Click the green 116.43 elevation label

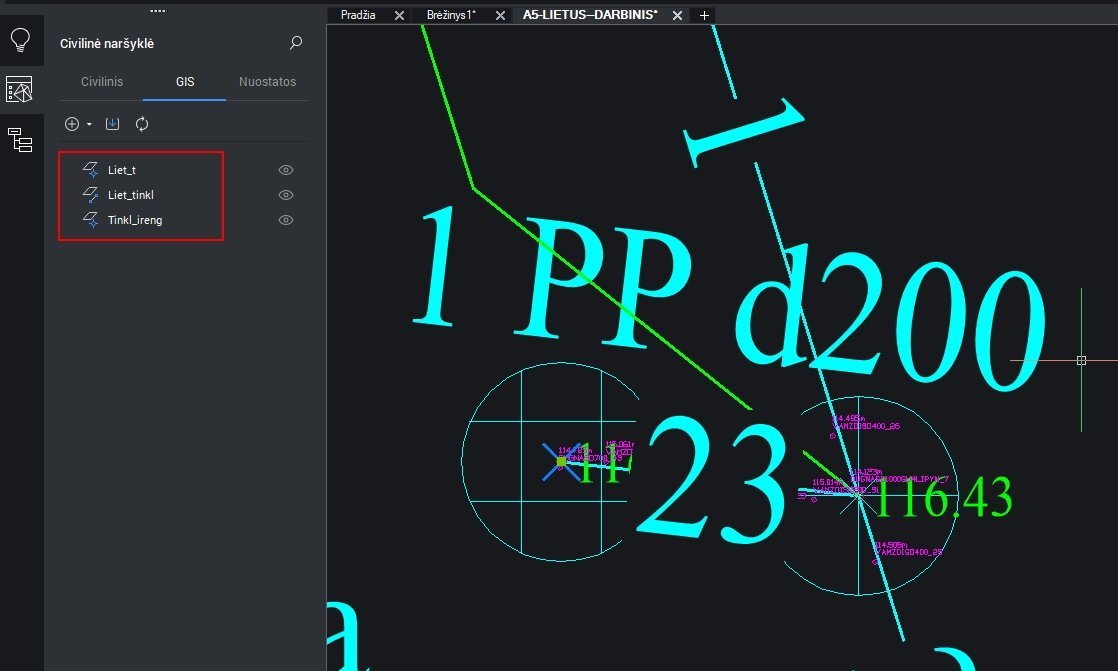(943, 498)
